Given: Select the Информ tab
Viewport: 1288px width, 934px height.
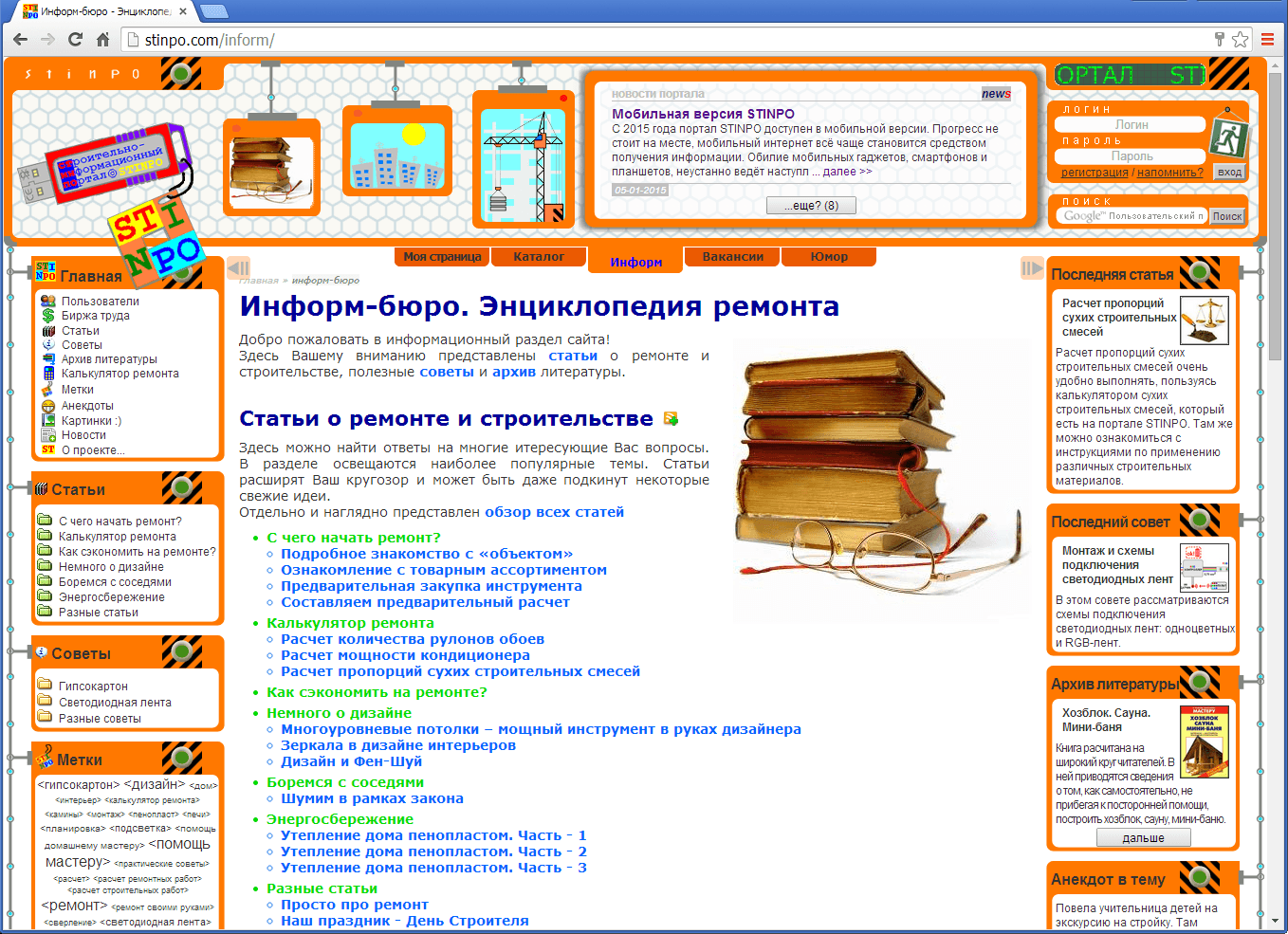Looking at the screenshot, I should point(635,261).
